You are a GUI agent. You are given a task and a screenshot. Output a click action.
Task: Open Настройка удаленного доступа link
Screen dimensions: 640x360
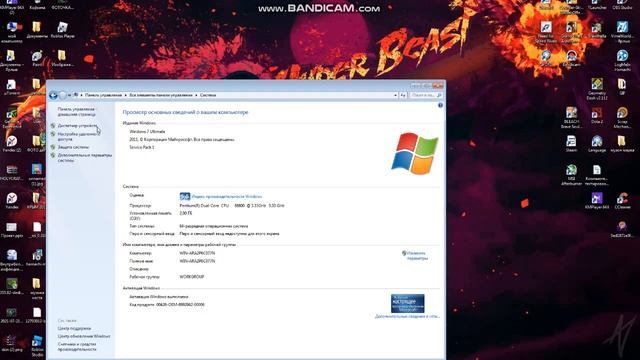[78, 136]
